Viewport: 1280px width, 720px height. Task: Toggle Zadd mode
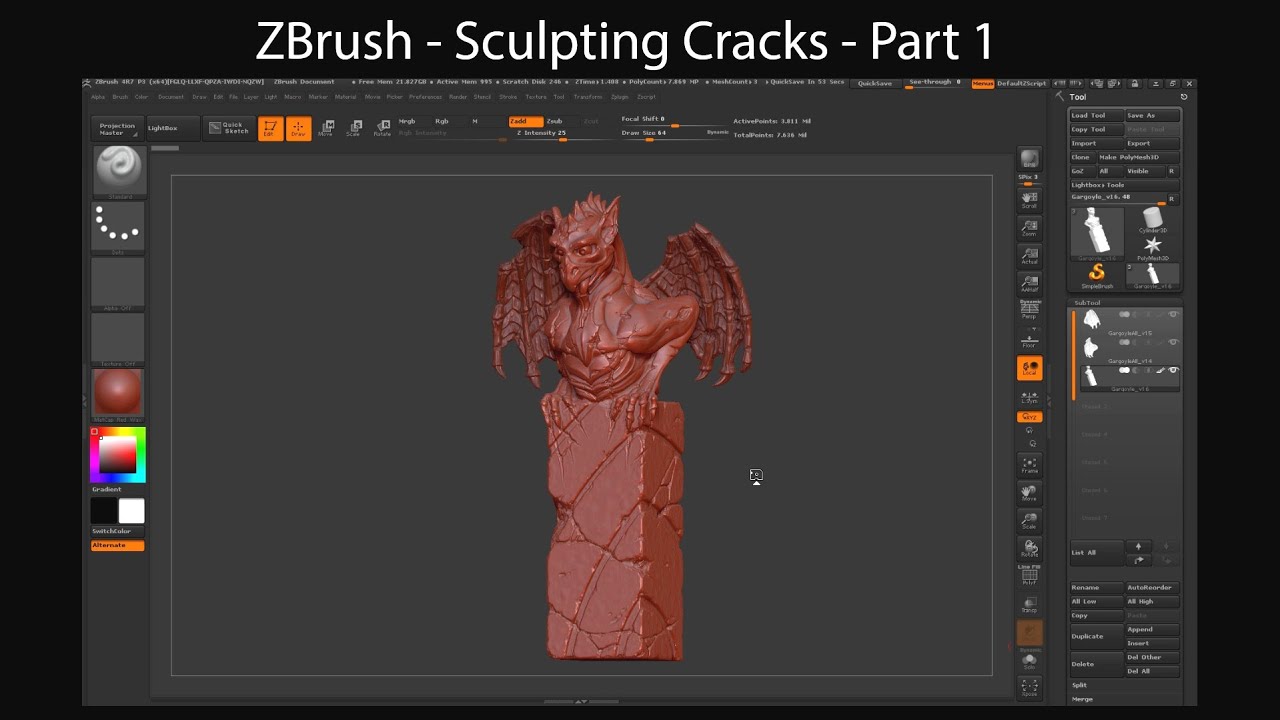526,121
